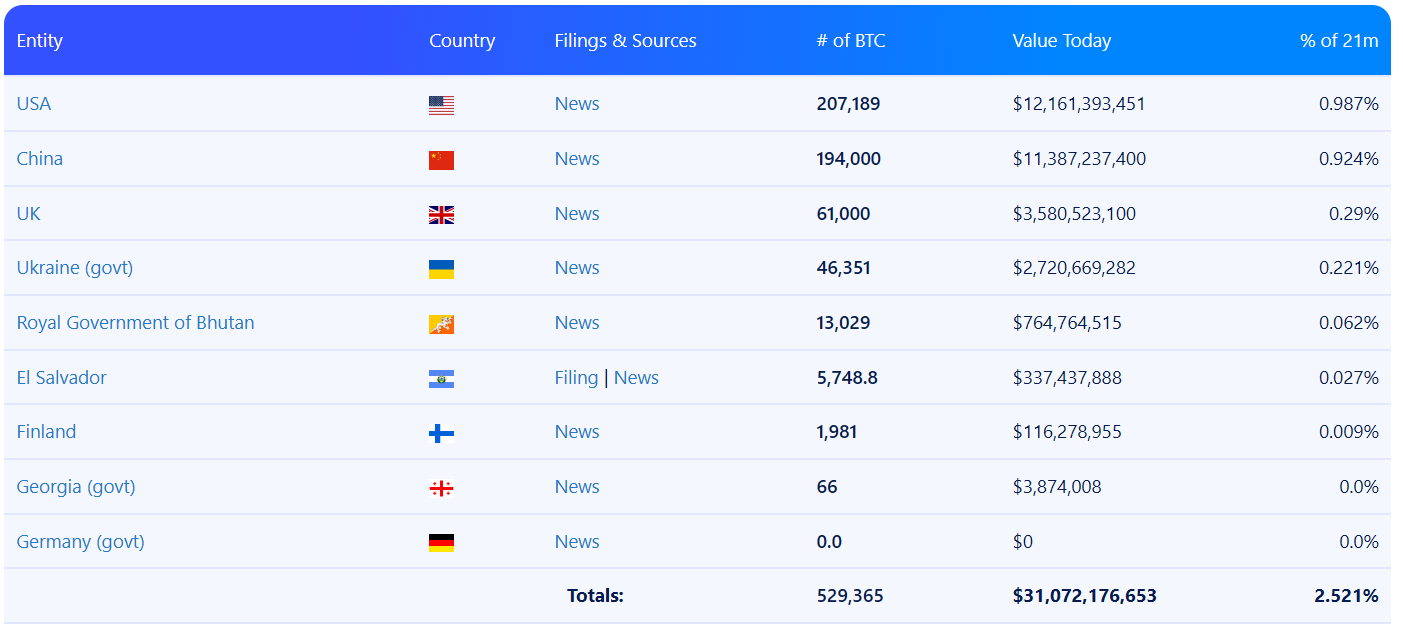Viewport: 1403px width, 639px height.
Task: Click the China flag icon
Action: coord(441,160)
